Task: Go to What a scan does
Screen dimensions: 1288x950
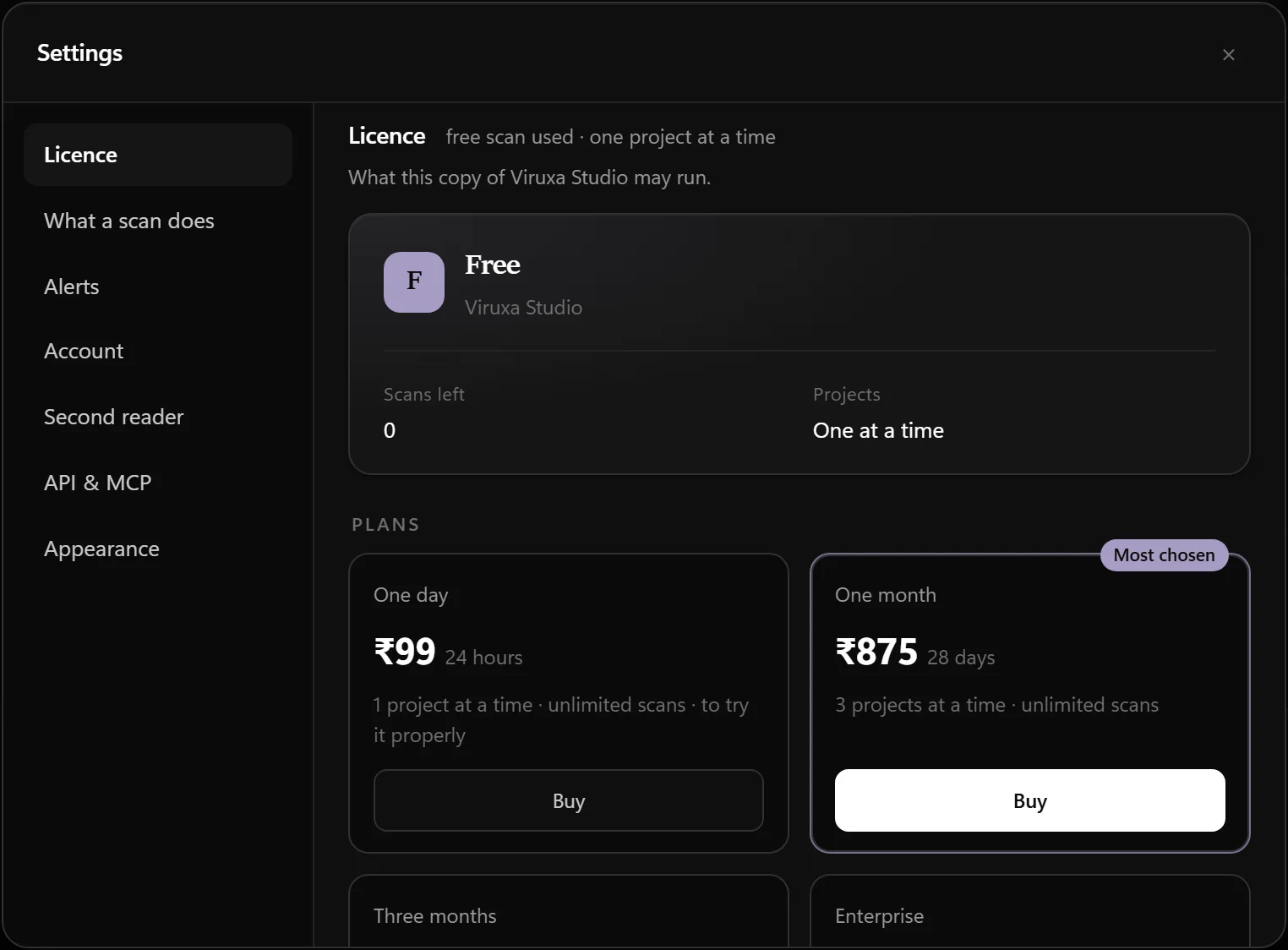Action: (x=158, y=221)
